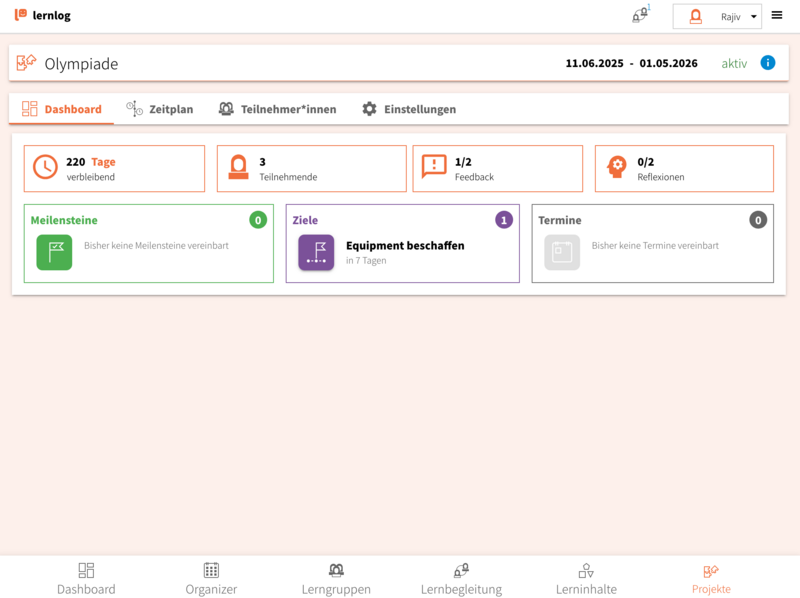Click the grey Termine calendar icon
This screenshot has width=800, height=598.
click(562, 252)
